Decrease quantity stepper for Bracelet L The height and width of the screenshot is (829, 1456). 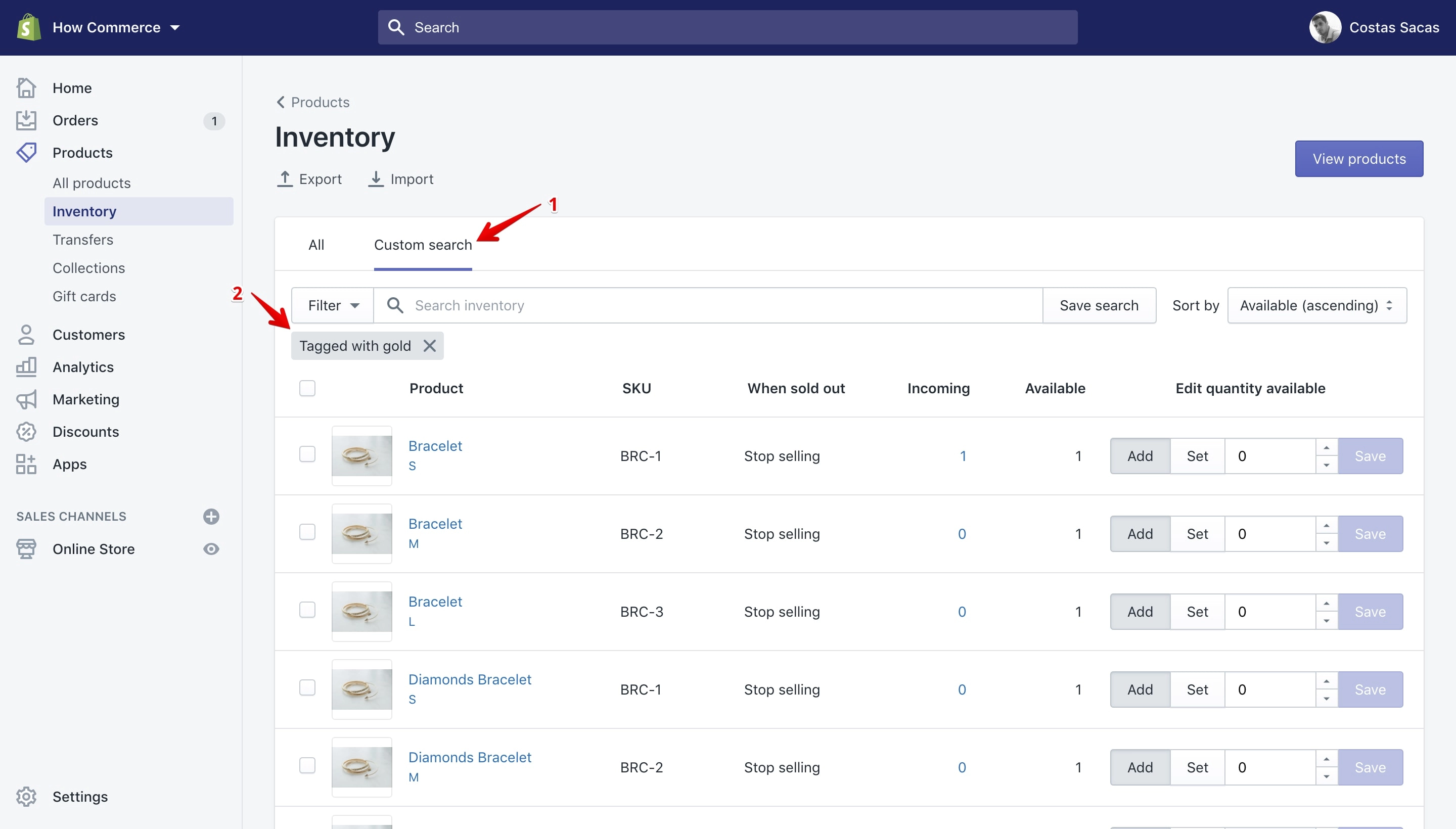click(1327, 621)
